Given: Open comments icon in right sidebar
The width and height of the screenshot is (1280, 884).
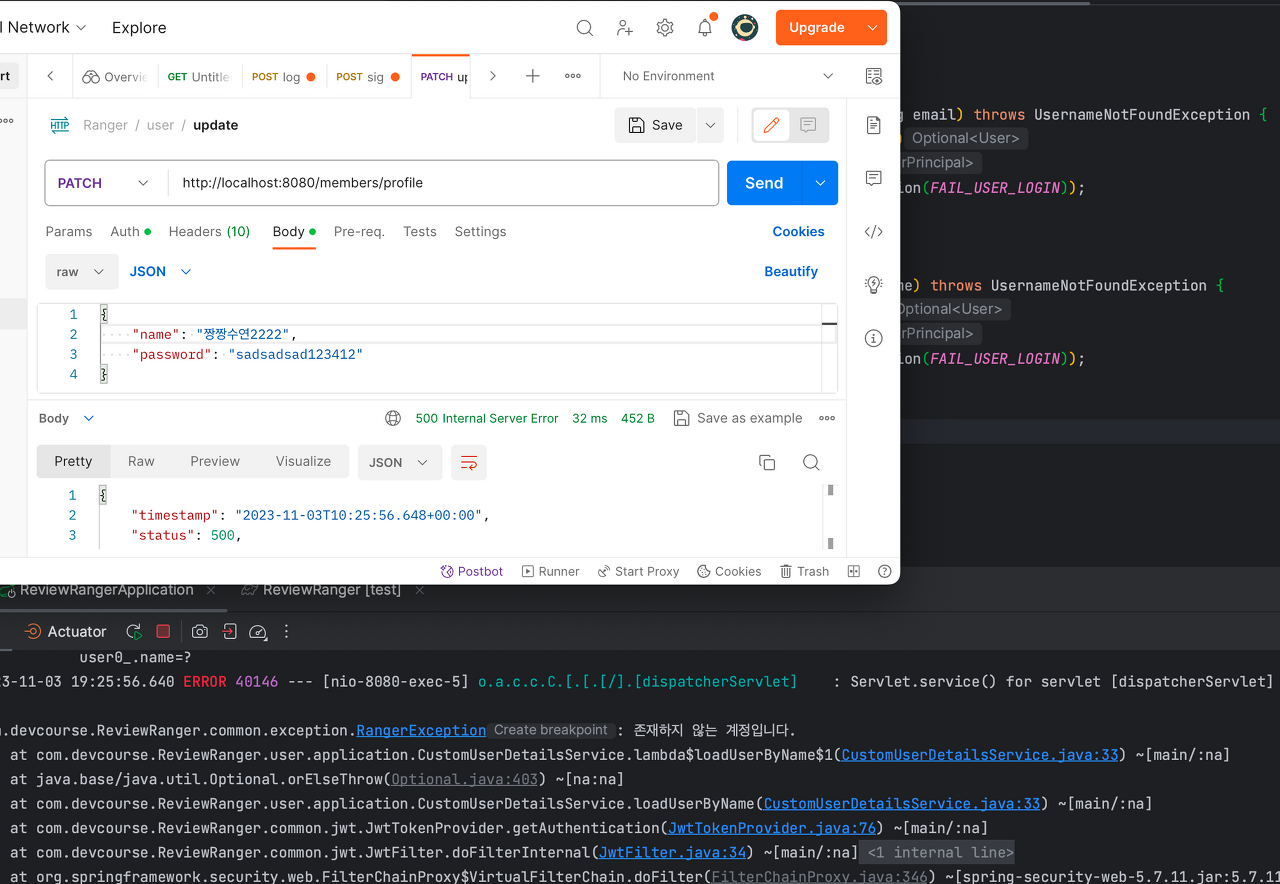Looking at the screenshot, I should 874,178.
